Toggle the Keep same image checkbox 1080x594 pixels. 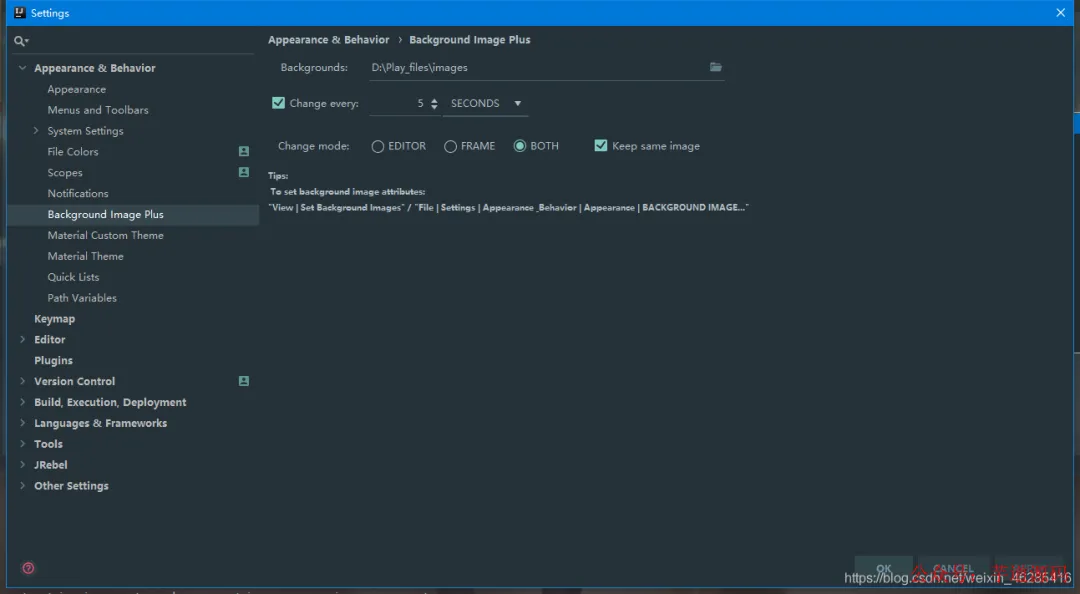[x=601, y=145]
